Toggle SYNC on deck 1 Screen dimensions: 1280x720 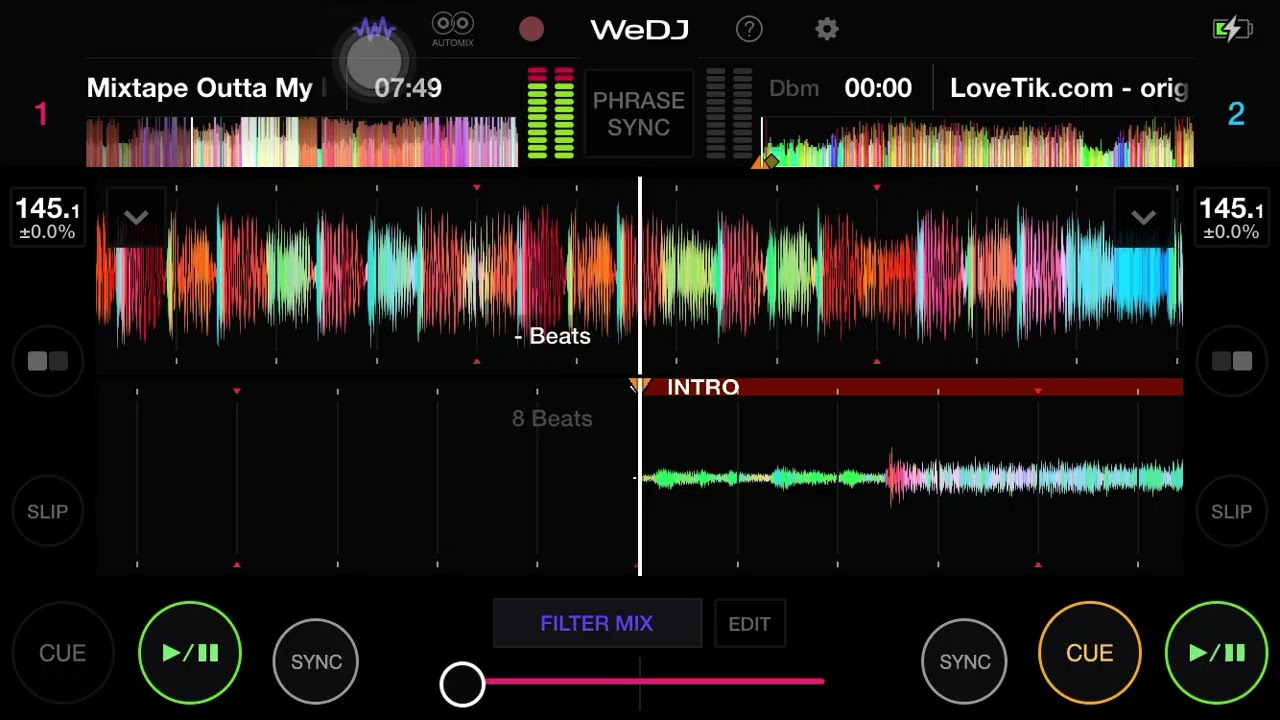coord(316,661)
